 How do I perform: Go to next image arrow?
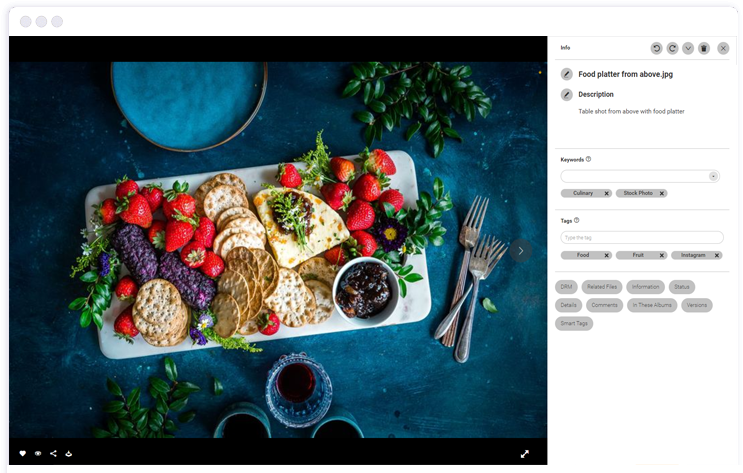coord(521,251)
